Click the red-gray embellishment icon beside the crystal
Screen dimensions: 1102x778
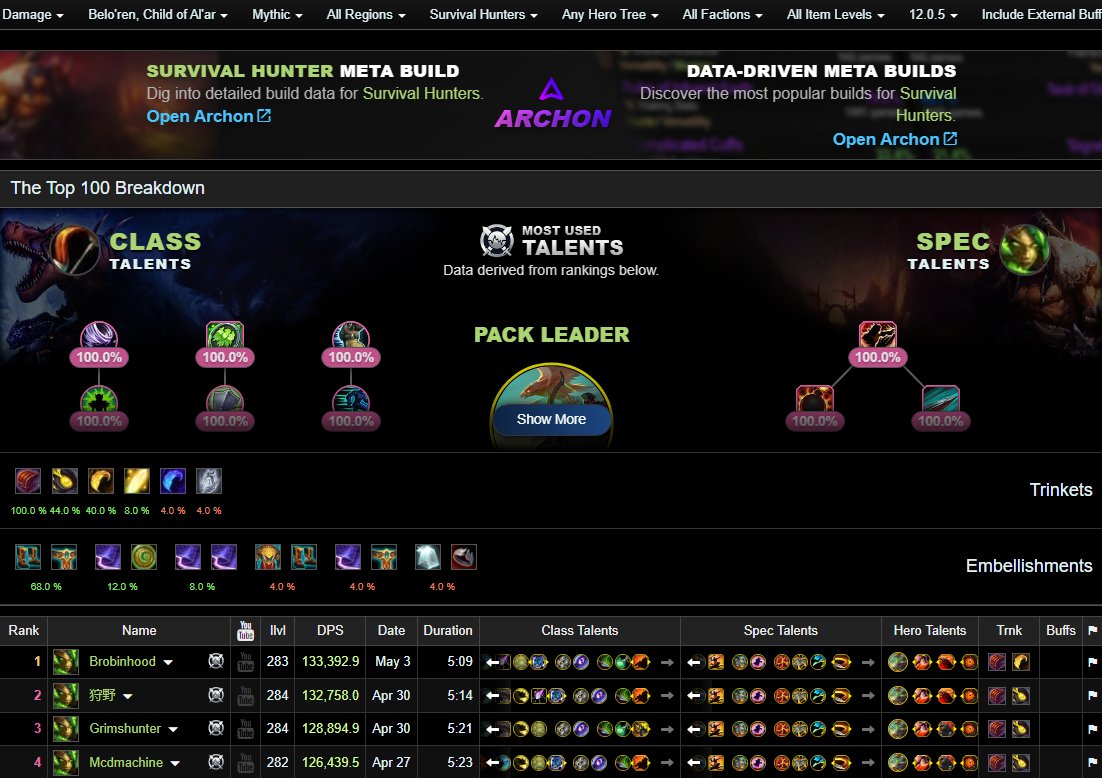[464, 557]
